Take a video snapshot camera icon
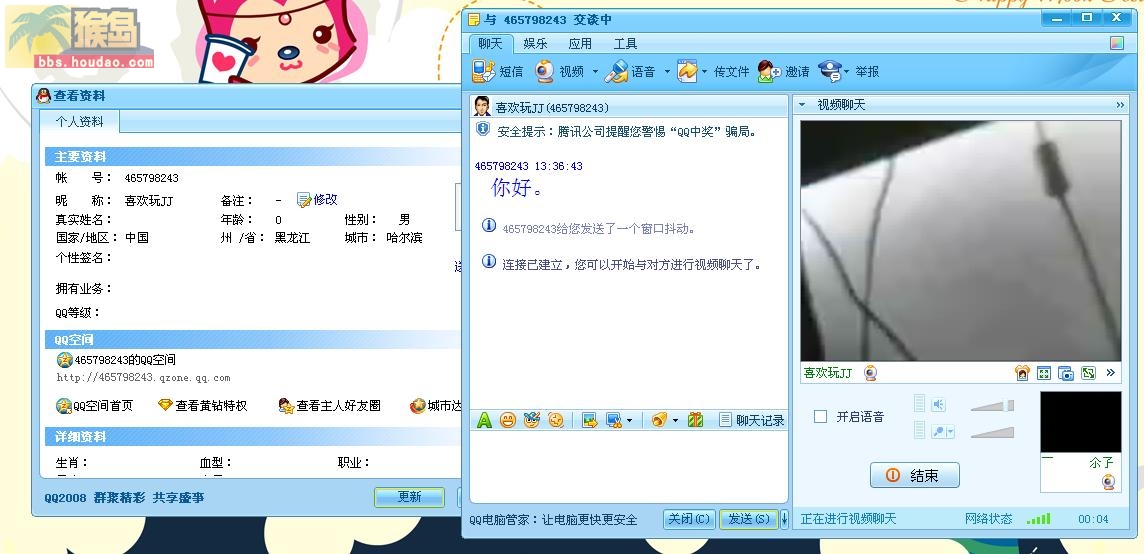The width and height of the screenshot is (1144, 554). point(1066,373)
